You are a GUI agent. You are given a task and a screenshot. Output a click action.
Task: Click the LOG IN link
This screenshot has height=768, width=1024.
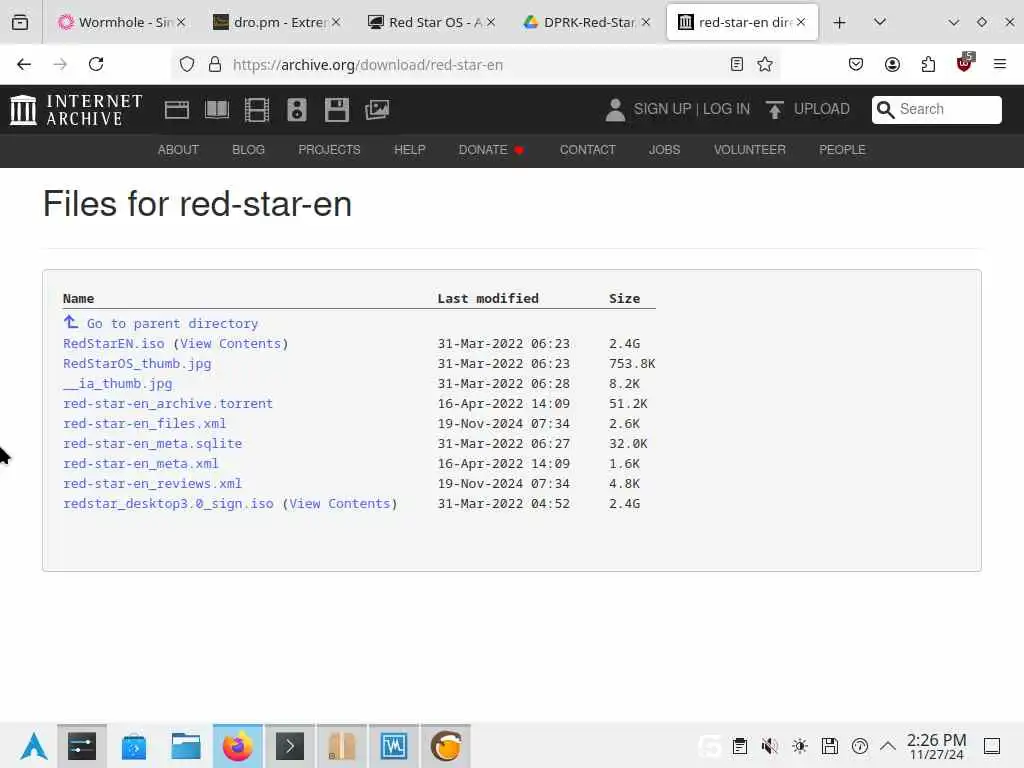click(726, 109)
